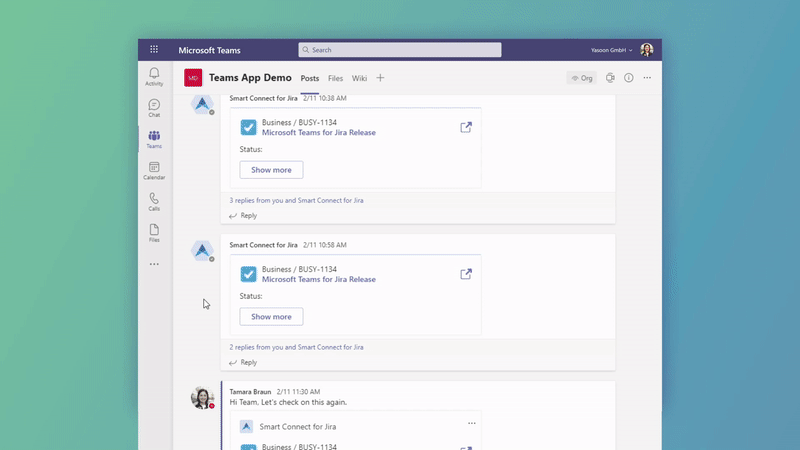Switch to the channel Files tab
Screen dimensions: 800x450
[x=335, y=78]
